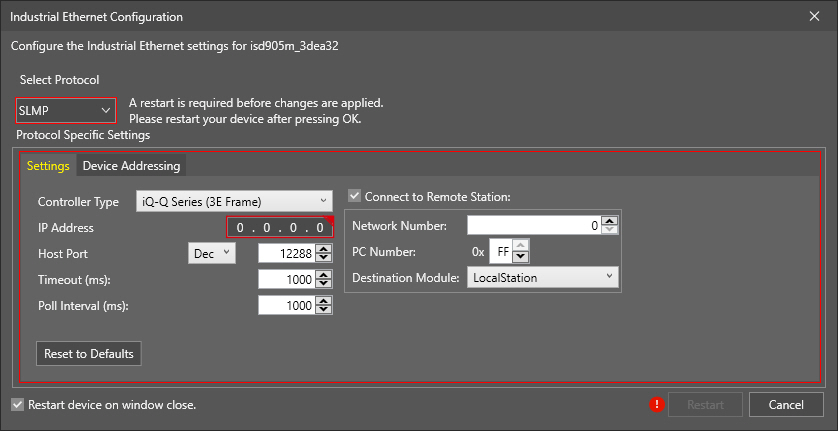Increase Host Port with up arrow
838x431 pixels.
[x=323, y=250]
